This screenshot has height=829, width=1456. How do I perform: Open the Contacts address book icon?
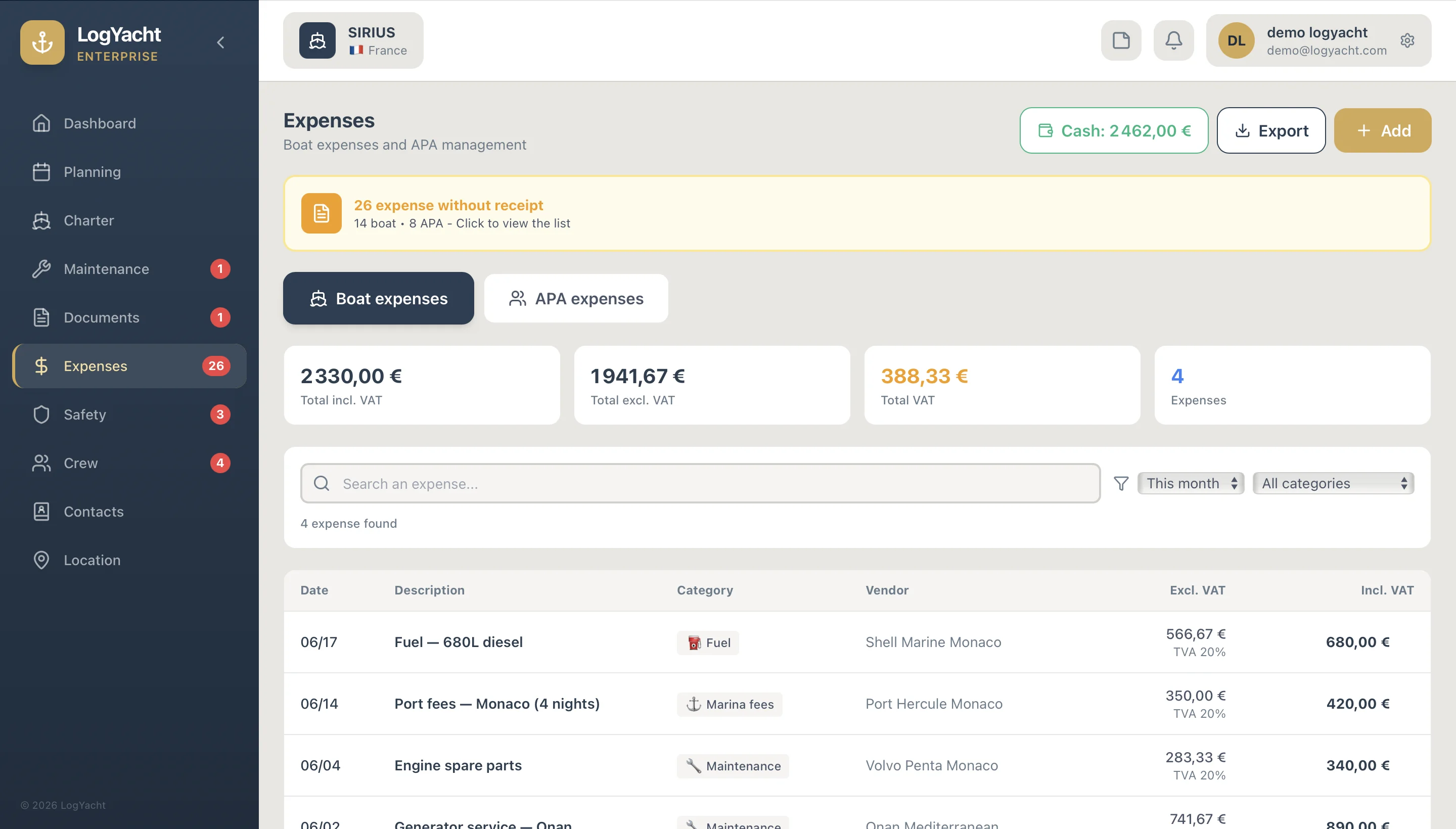[41, 511]
